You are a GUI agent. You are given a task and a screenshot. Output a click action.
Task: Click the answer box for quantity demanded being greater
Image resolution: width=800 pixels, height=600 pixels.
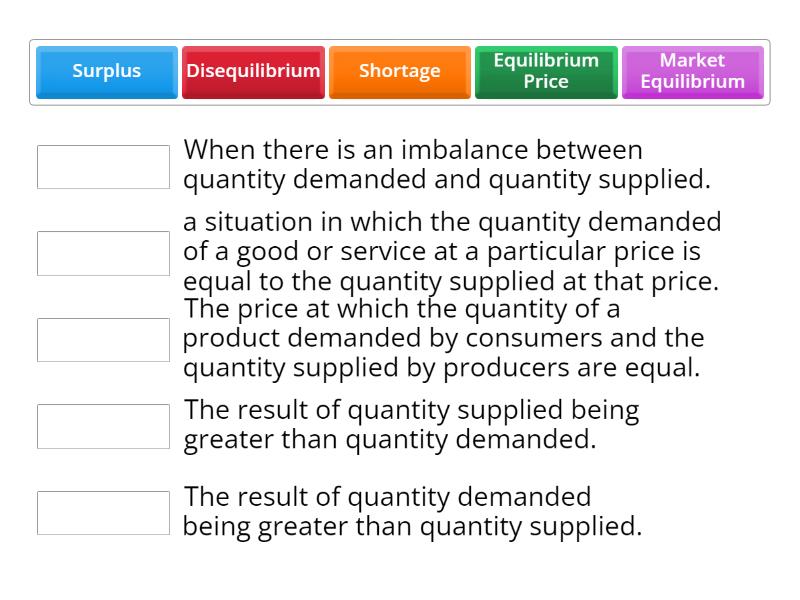102,510
